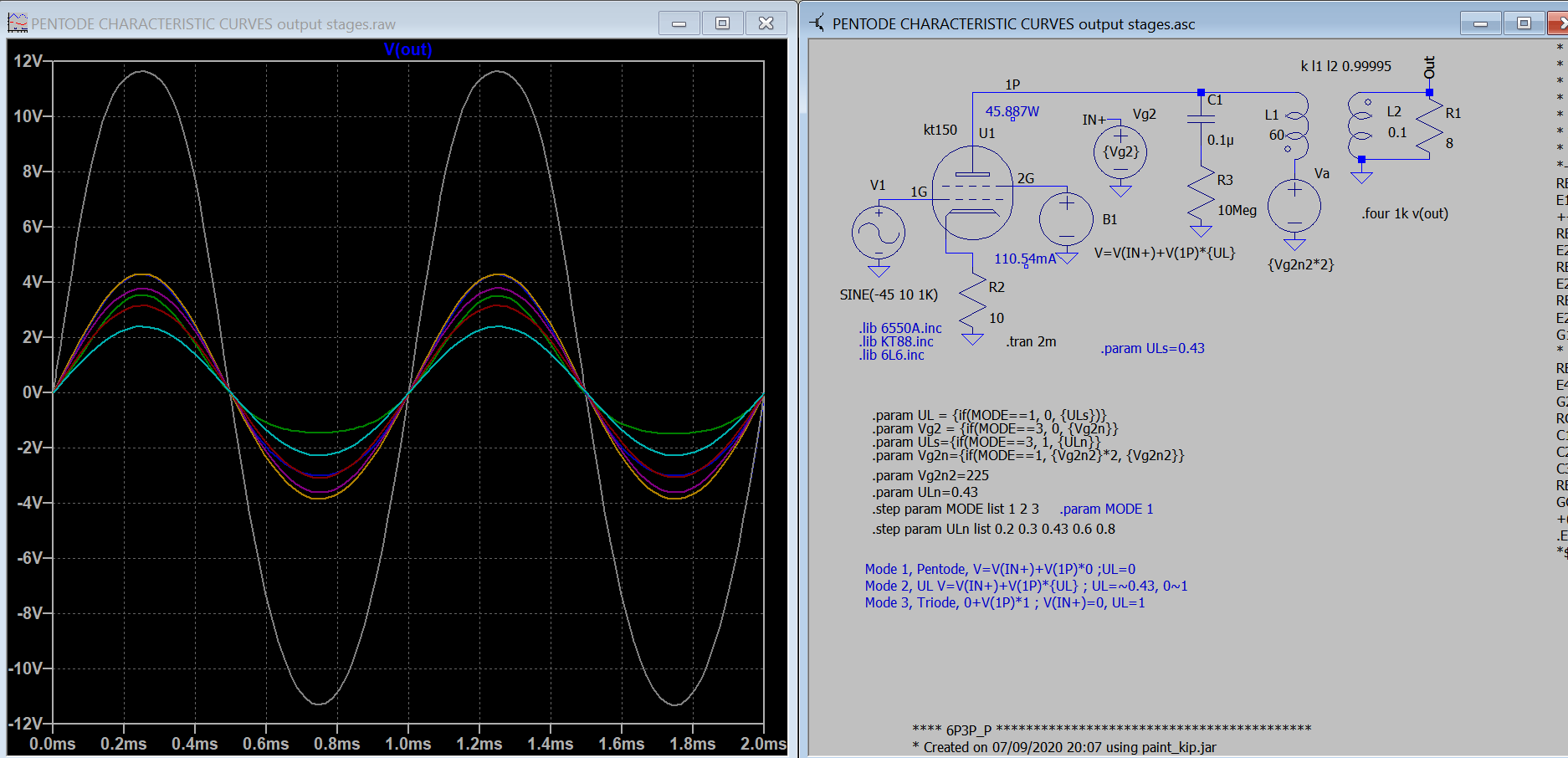
Task: Click the 'V=V(IN+)+V(1P)*{UL}' B1 expression
Action: [1165, 253]
